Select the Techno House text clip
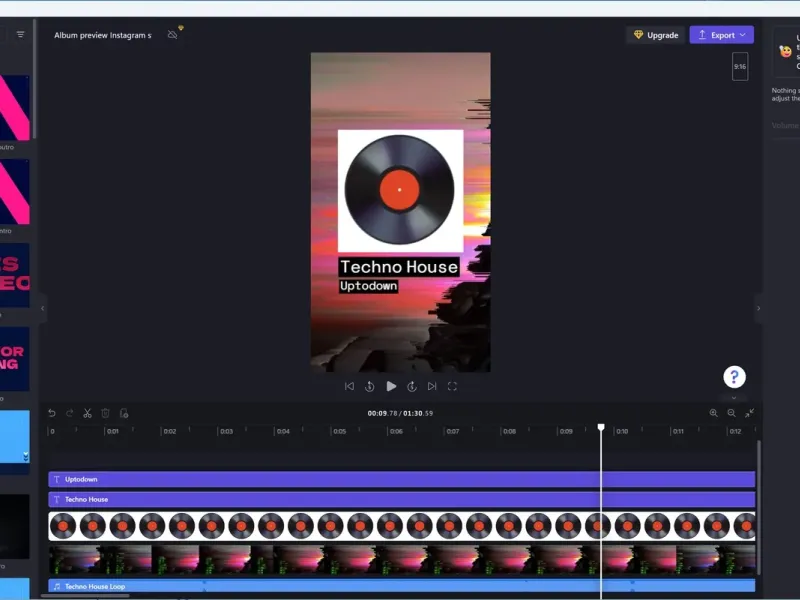 point(402,499)
